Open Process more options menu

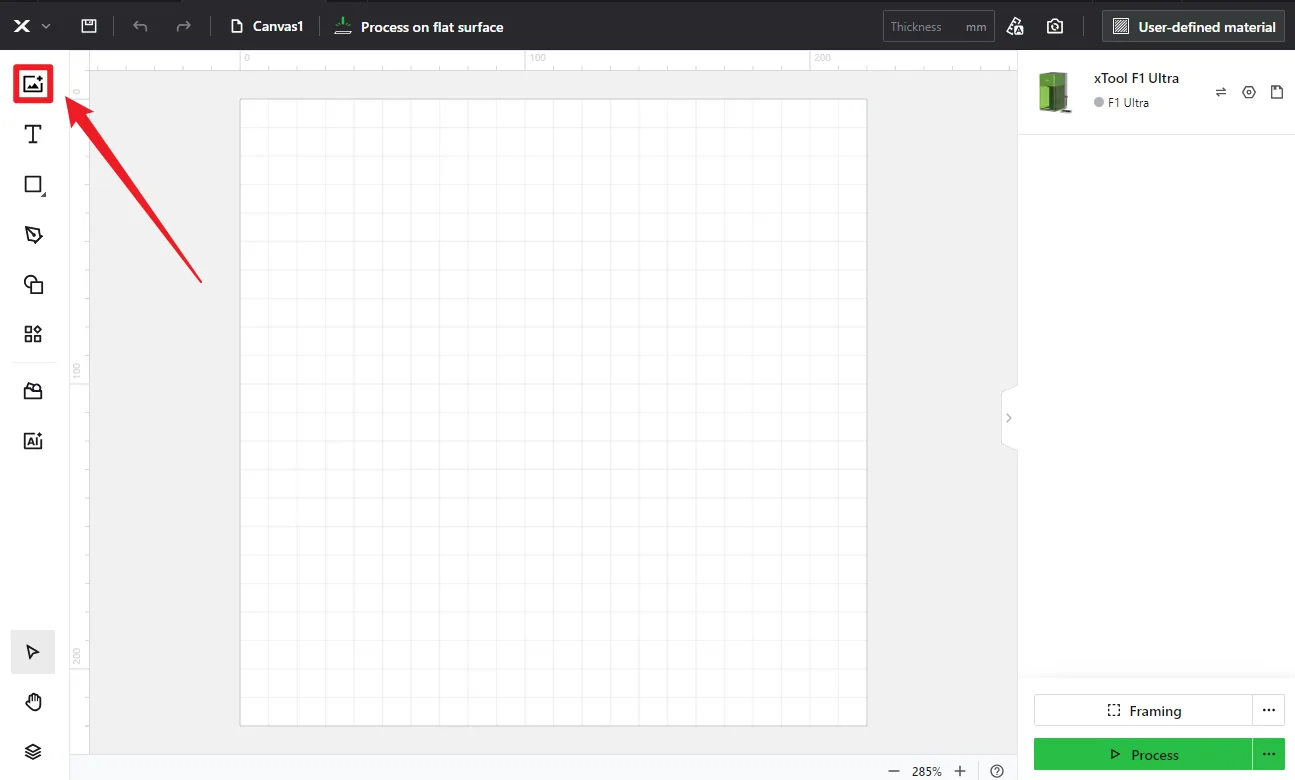click(1269, 754)
